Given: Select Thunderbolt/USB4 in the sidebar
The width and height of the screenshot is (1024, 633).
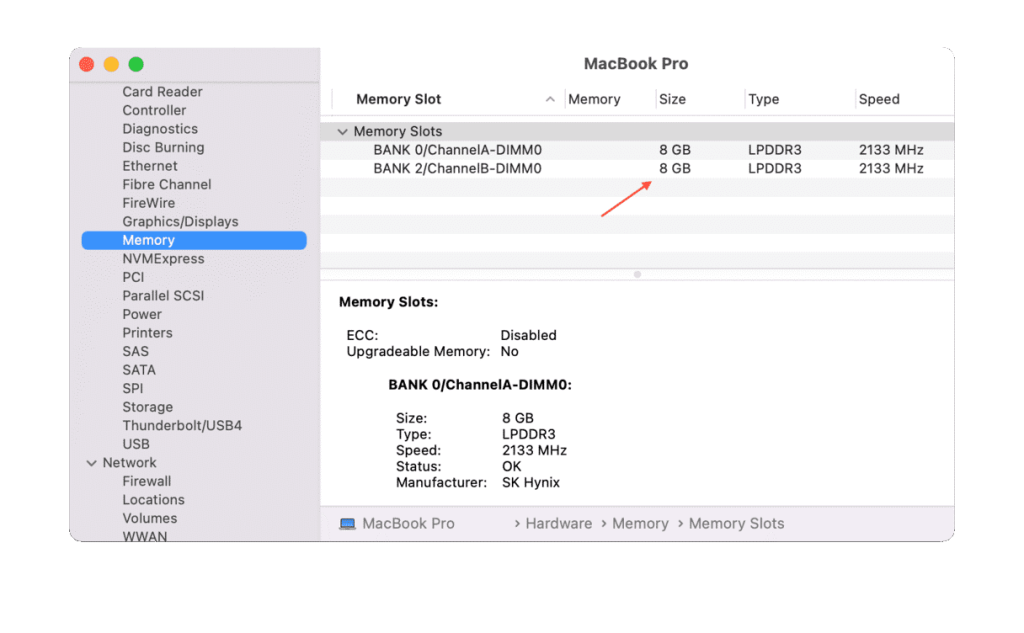Looking at the screenshot, I should tap(182, 426).
